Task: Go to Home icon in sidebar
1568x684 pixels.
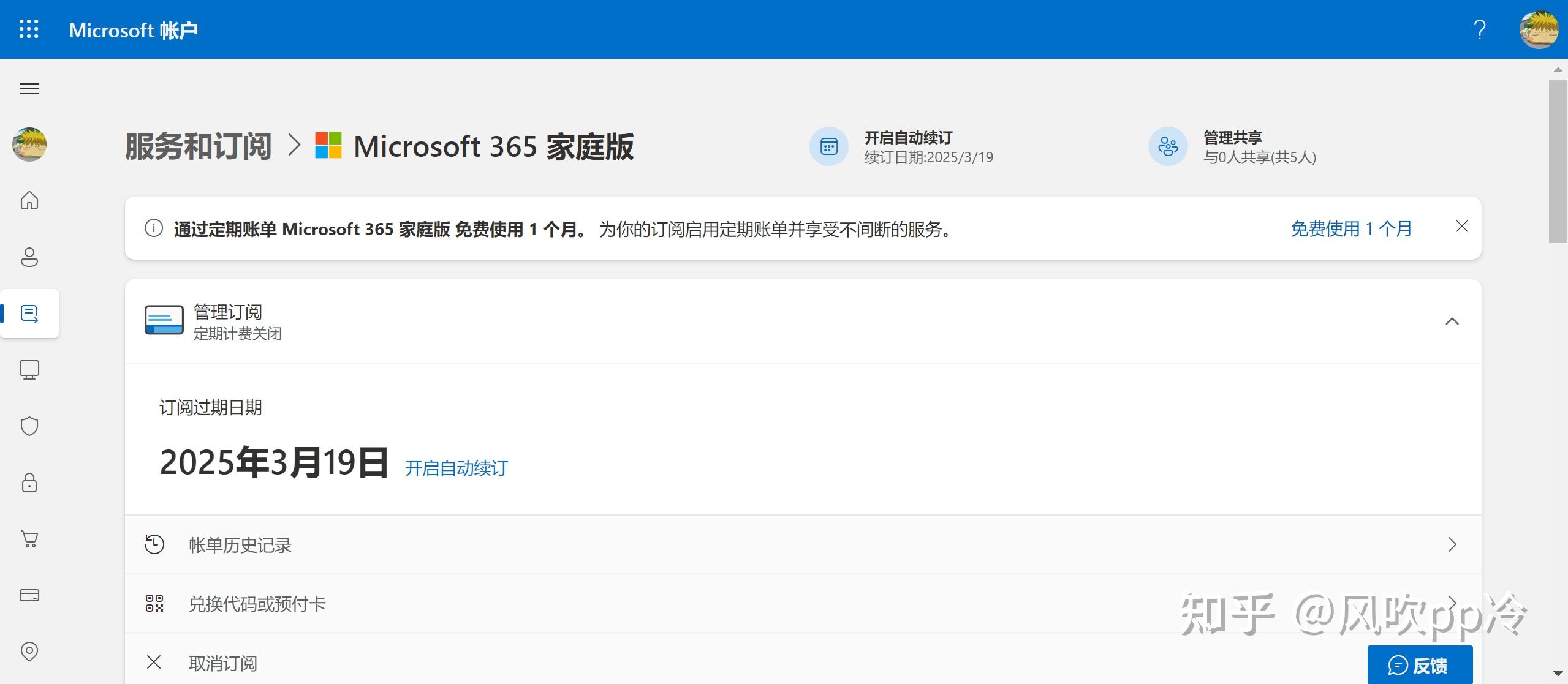Action: [29, 200]
